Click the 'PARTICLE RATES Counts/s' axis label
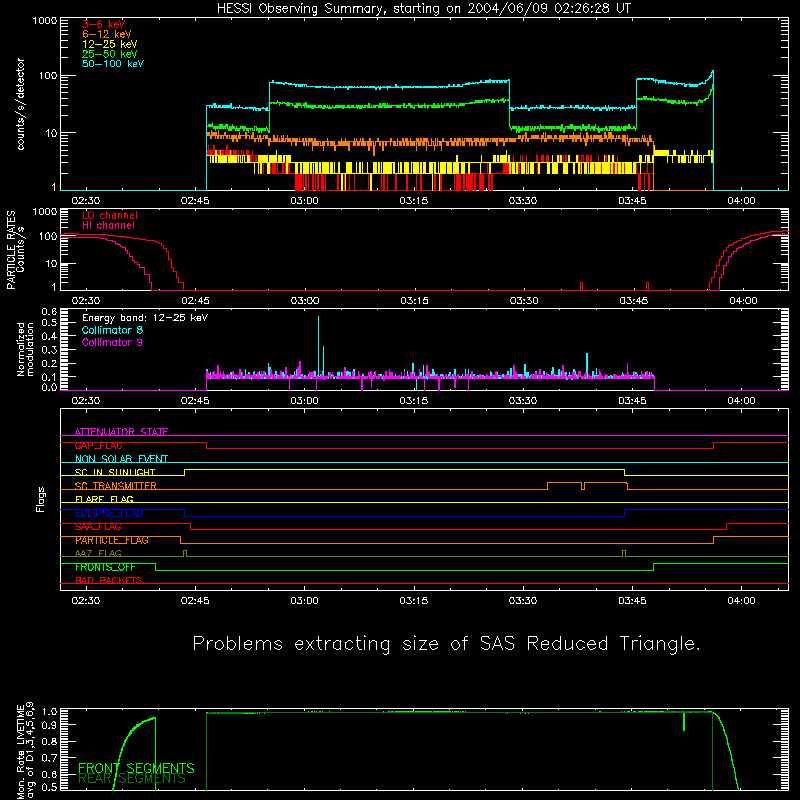800x800 pixels. coord(15,249)
